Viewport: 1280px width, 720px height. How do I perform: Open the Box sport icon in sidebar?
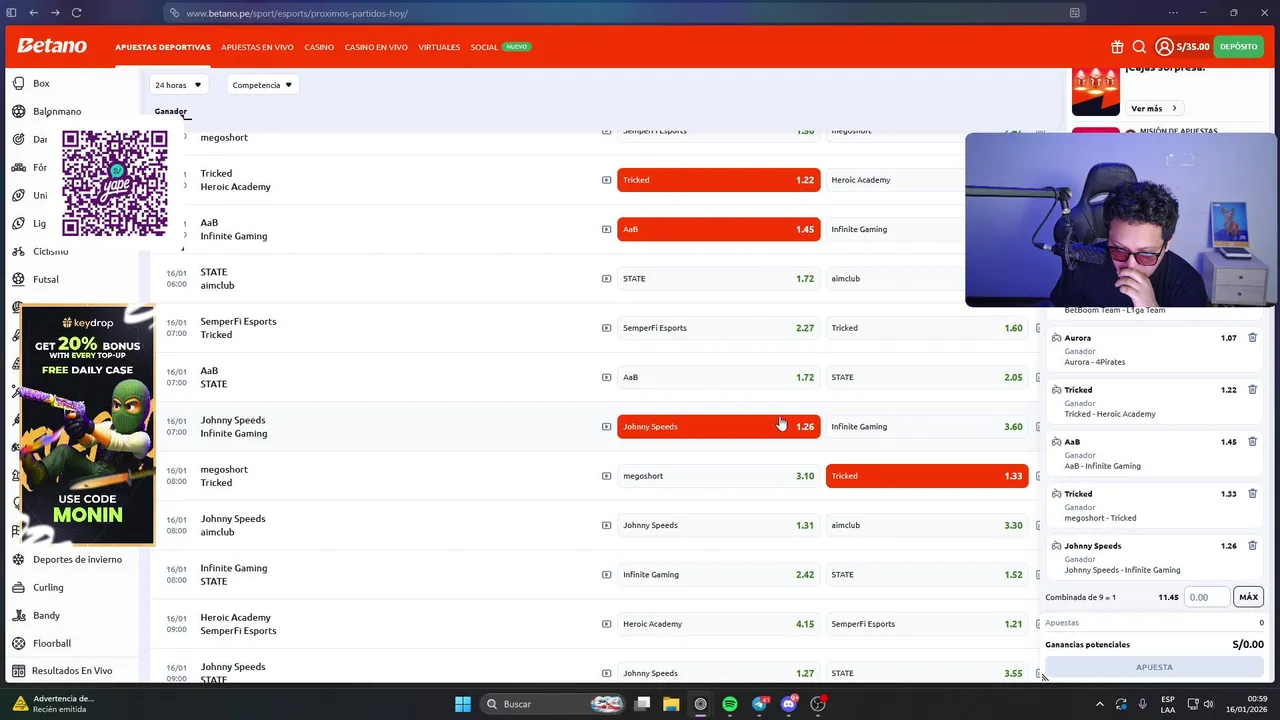click(x=18, y=83)
